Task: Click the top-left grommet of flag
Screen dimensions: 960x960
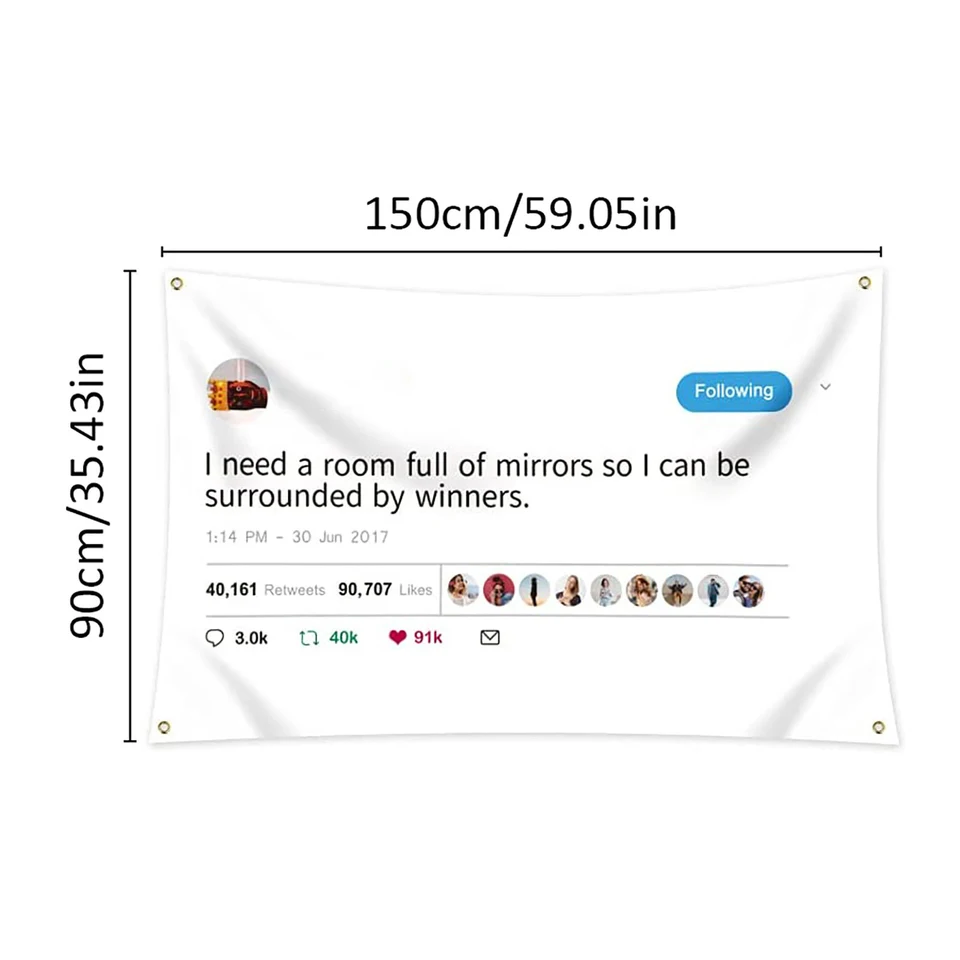Action: (x=177, y=283)
